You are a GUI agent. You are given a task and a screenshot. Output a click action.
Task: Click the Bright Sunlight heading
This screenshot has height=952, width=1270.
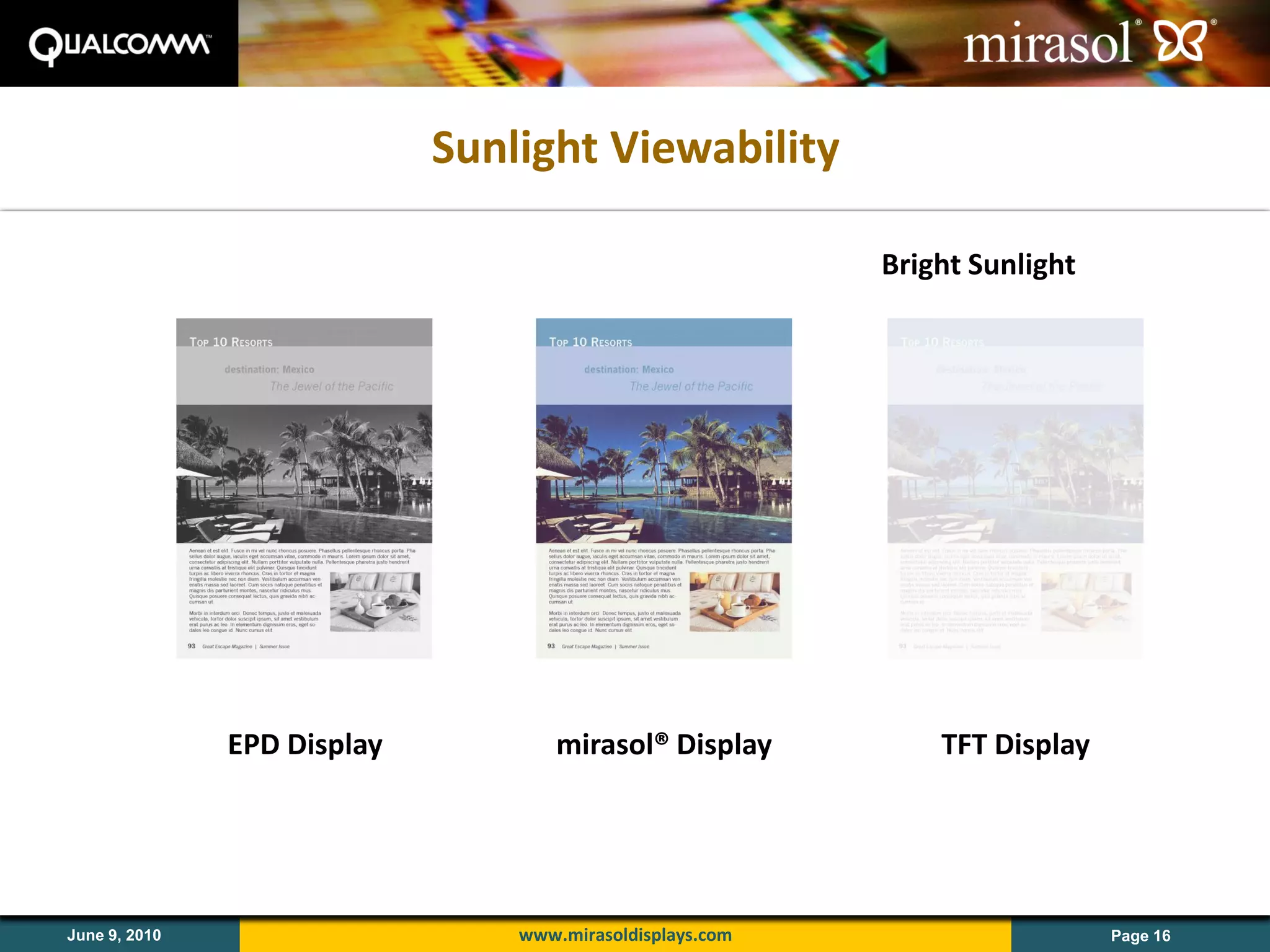pos(979,265)
